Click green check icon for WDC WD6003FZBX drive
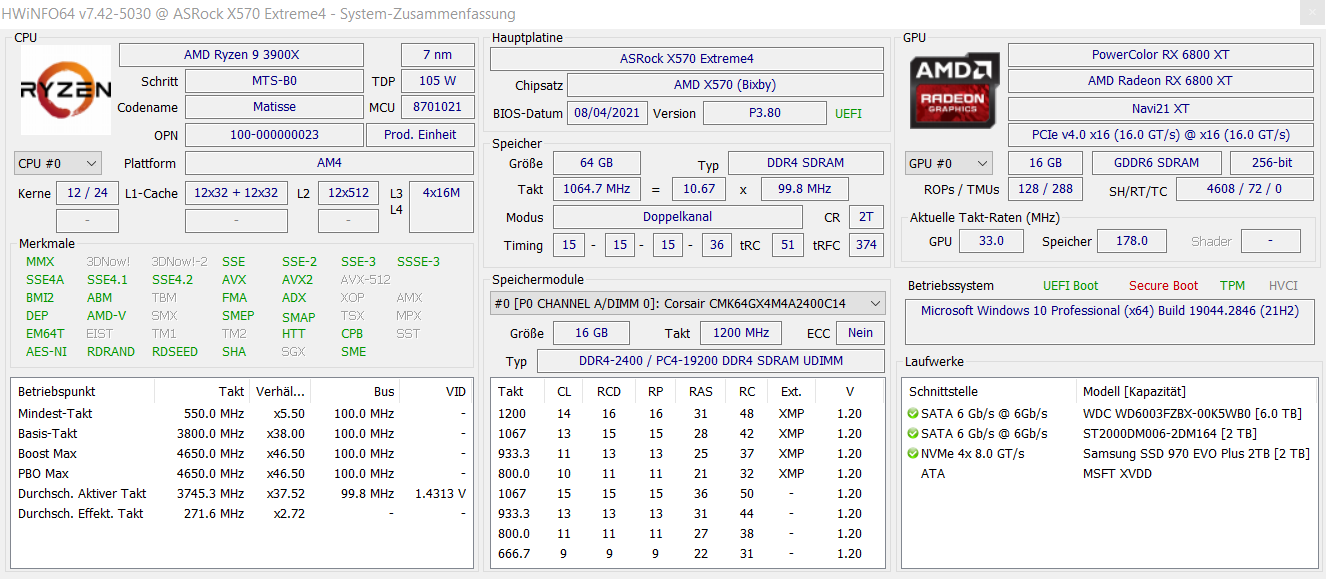Viewport: 1326px width, 579px height. (x=913, y=413)
